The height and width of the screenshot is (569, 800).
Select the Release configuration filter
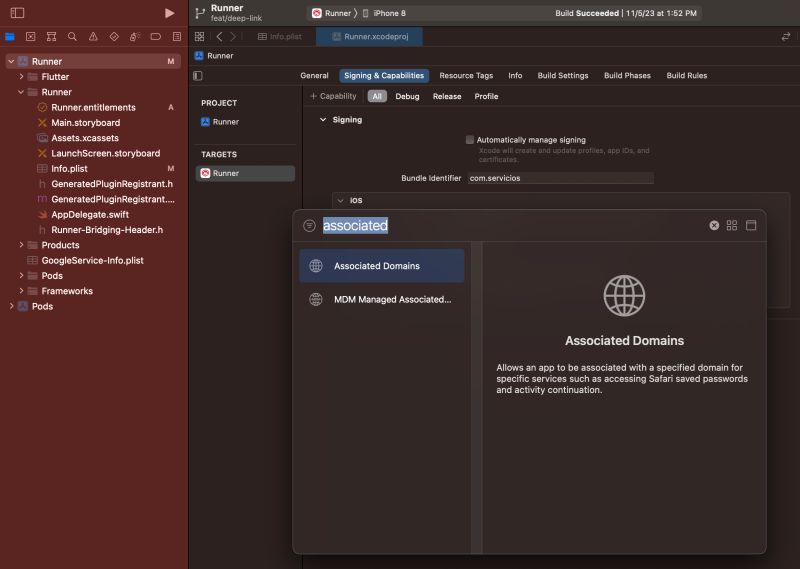pyautogui.click(x=447, y=96)
